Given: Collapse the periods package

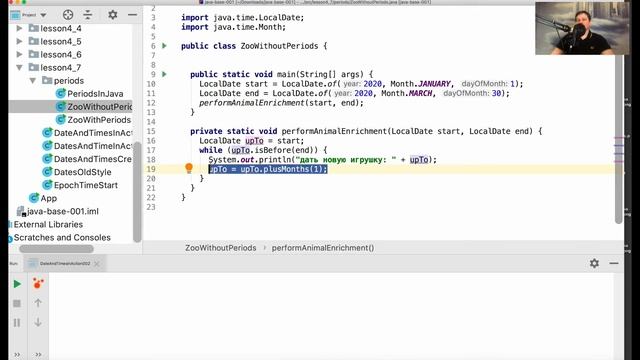Looking at the screenshot, I should pyautogui.click(x=33, y=81).
